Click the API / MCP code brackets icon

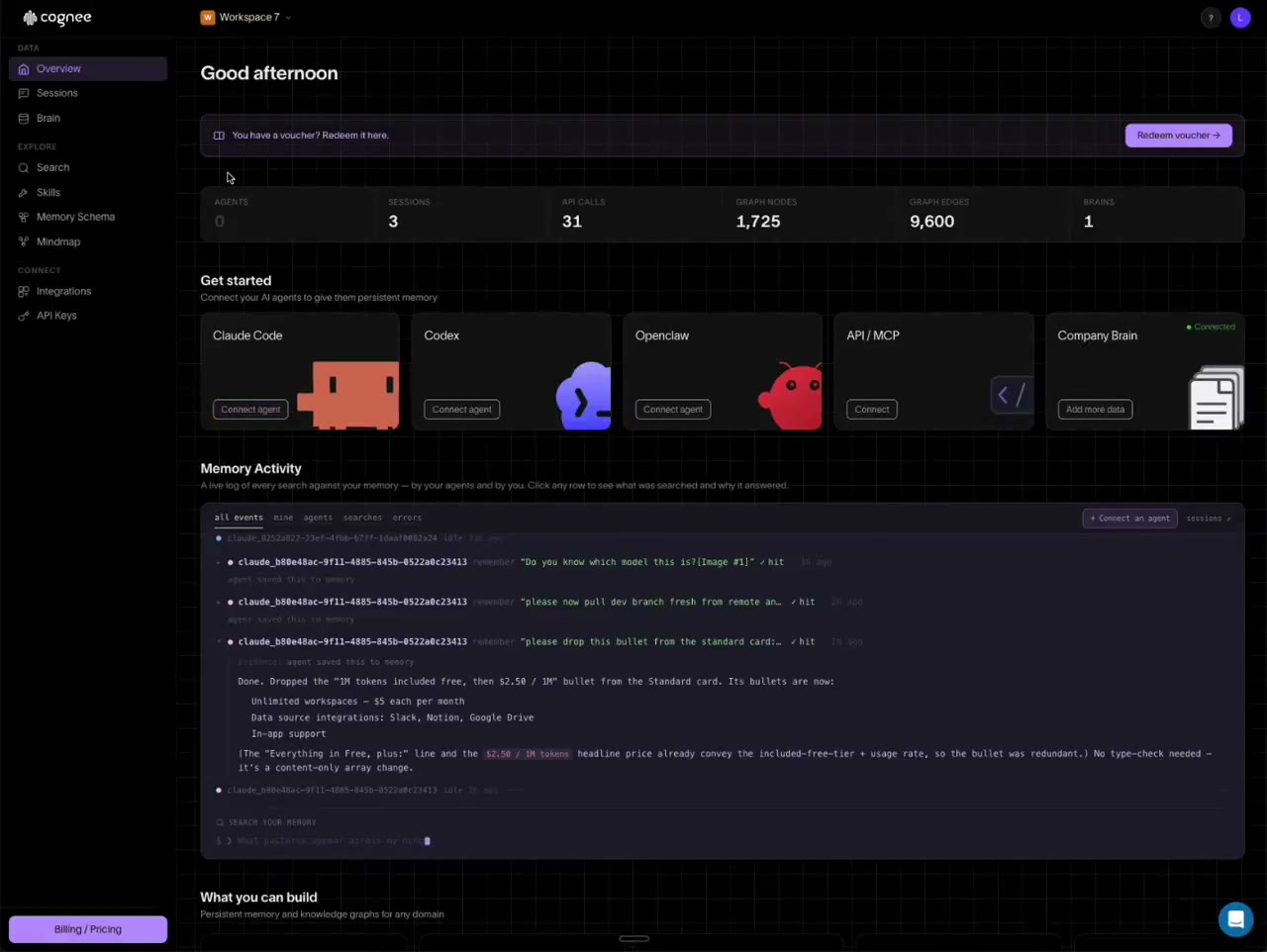coord(1012,395)
